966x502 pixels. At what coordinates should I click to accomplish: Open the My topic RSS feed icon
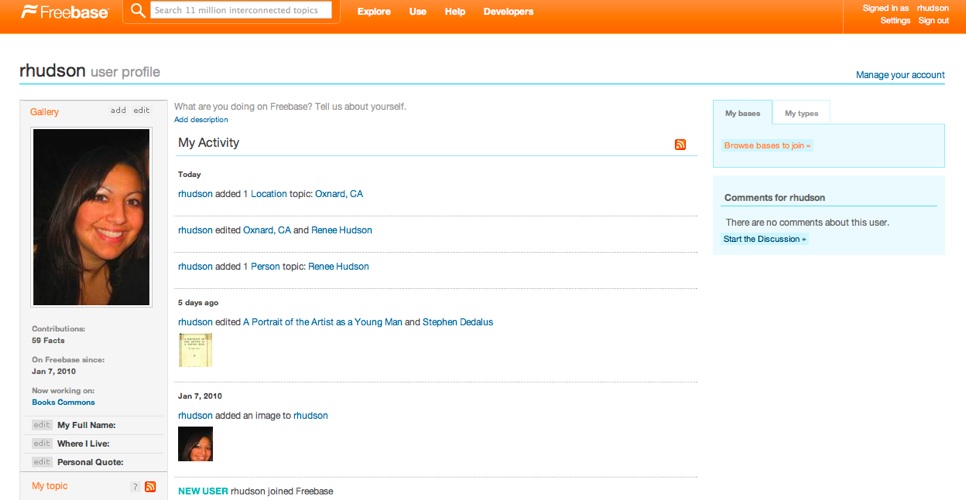150,487
